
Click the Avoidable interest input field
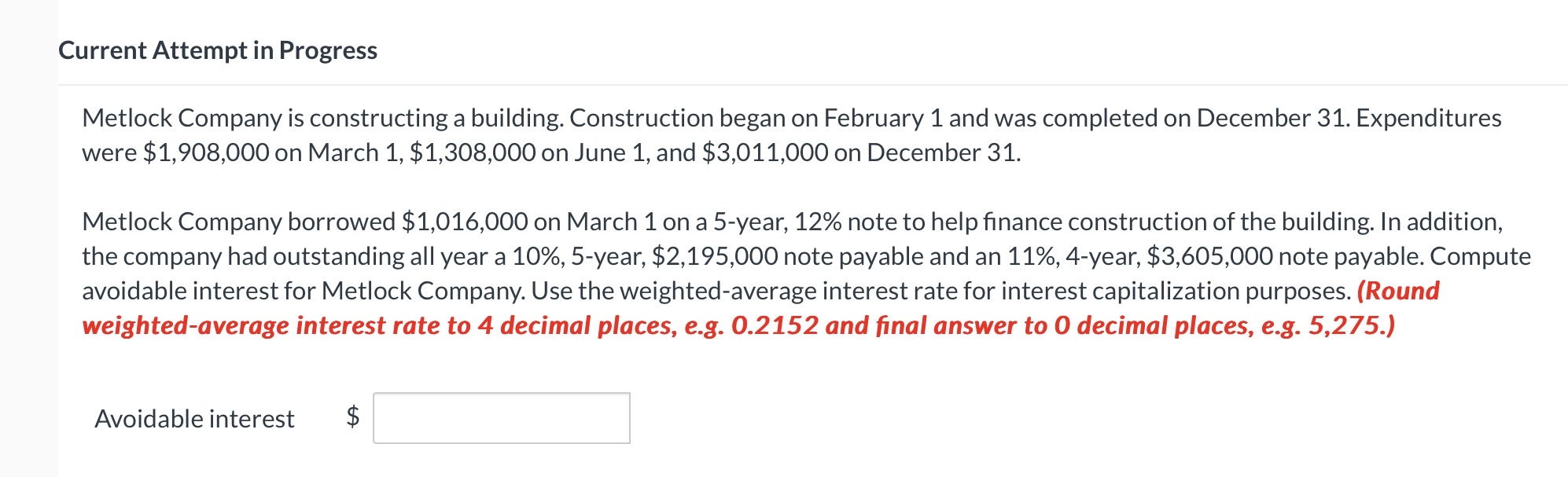[x=503, y=419]
